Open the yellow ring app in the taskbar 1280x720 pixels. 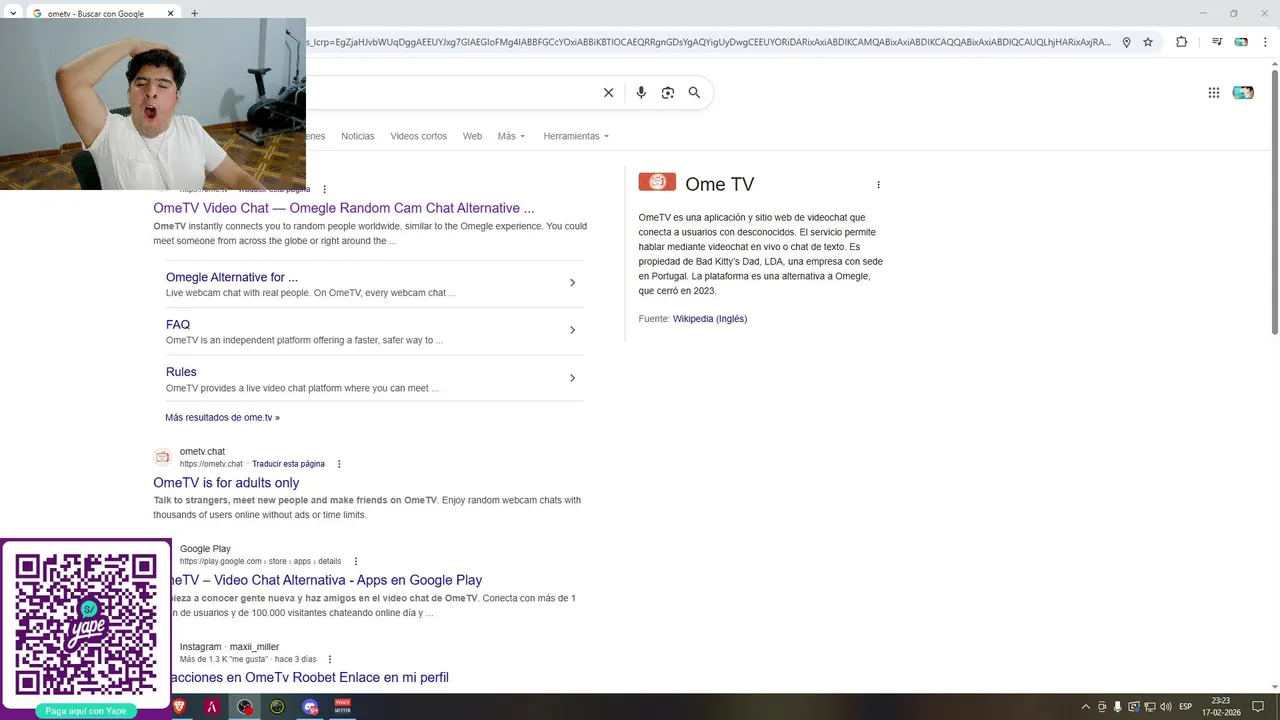[x=277, y=707]
